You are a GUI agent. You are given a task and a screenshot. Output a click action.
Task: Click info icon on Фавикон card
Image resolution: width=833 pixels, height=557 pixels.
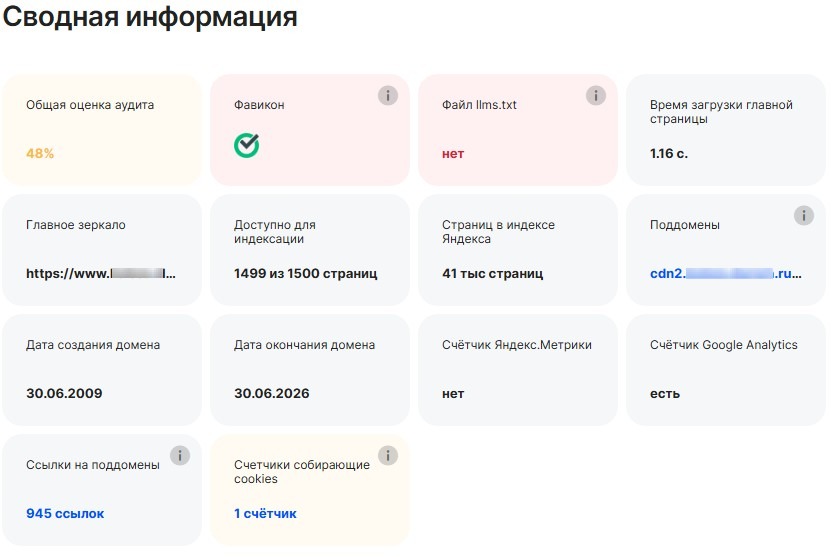pos(388,96)
